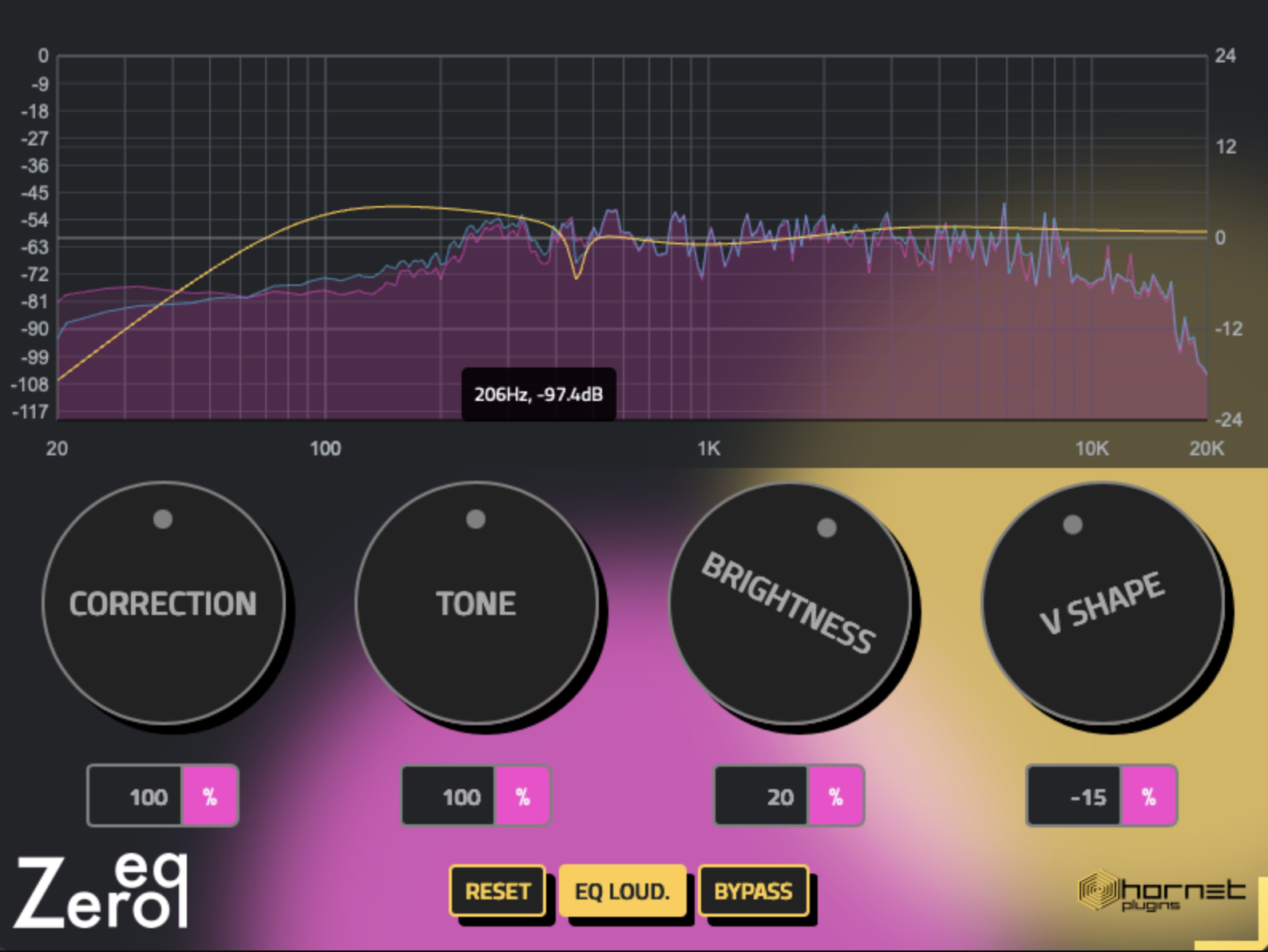Click the pink percent unit next to Correction
Viewport: 1268px width, 952px height.
click(x=210, y=796)
